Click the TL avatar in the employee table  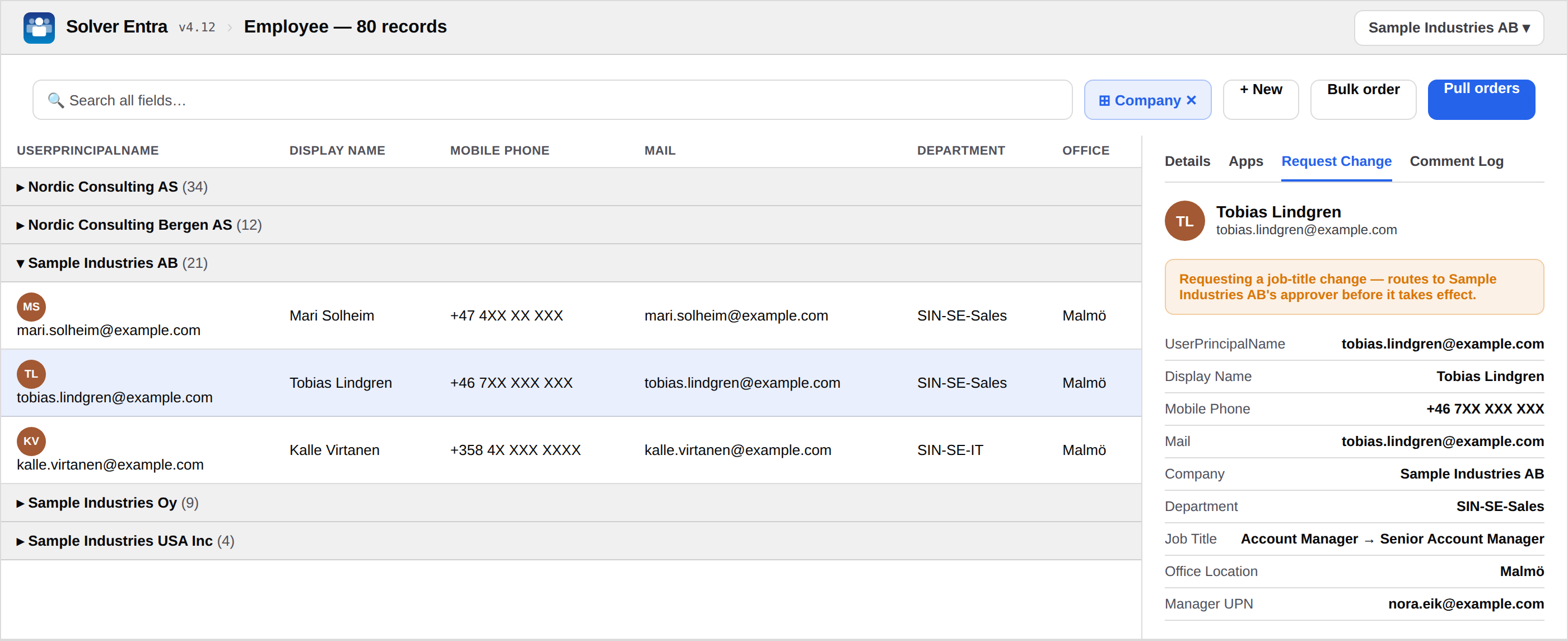(x=31, y=374)
